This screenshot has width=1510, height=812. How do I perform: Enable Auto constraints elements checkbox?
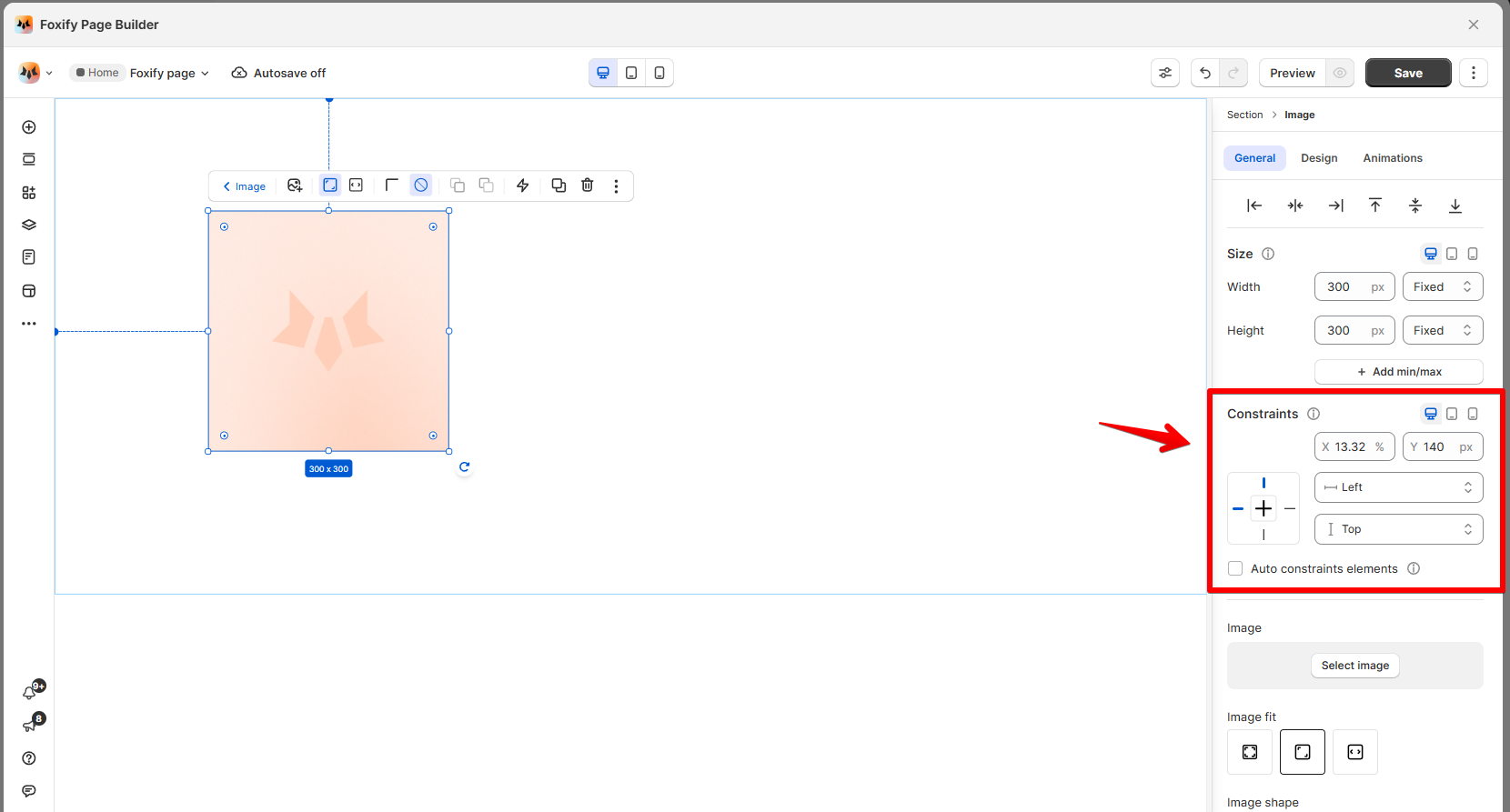click(1235, 568)
